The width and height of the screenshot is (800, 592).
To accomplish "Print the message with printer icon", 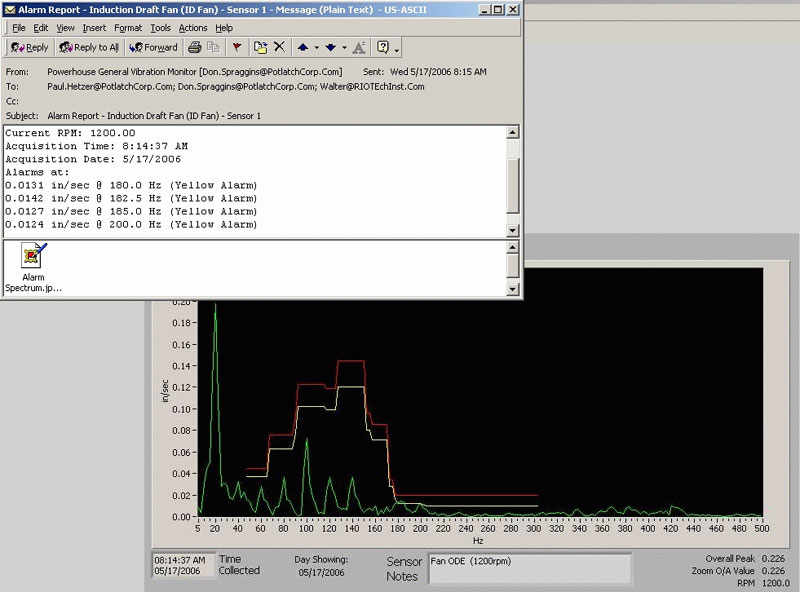I will click(x=194, y=47).
